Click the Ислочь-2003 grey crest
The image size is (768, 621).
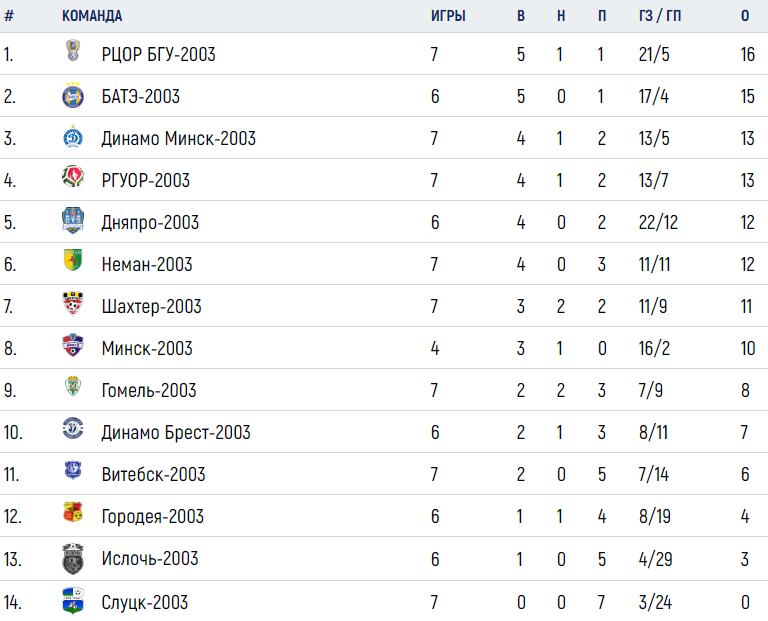[x=73, y=559]
